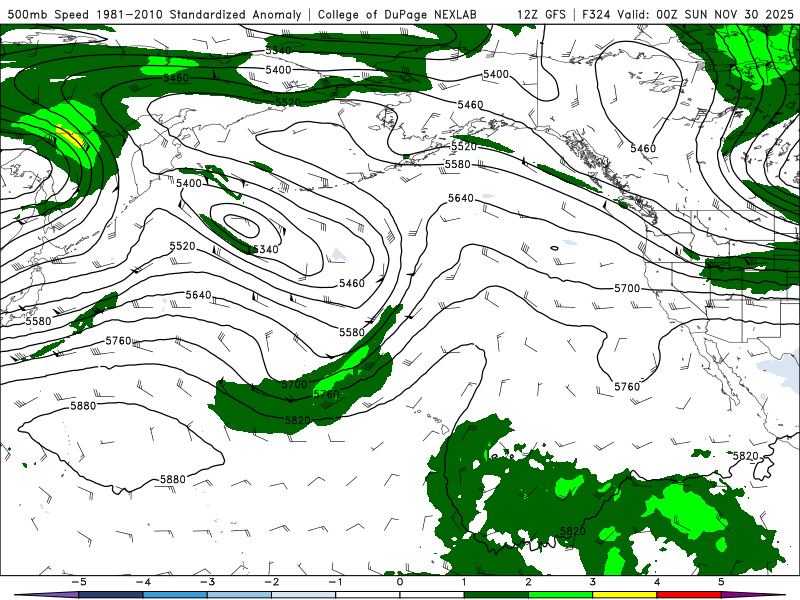The width and height of the screenshot is (800, 600).
Task: Click the 'F324 Valid: 00Z SUN NOV 30 2025' text
Action: (688, 14)
